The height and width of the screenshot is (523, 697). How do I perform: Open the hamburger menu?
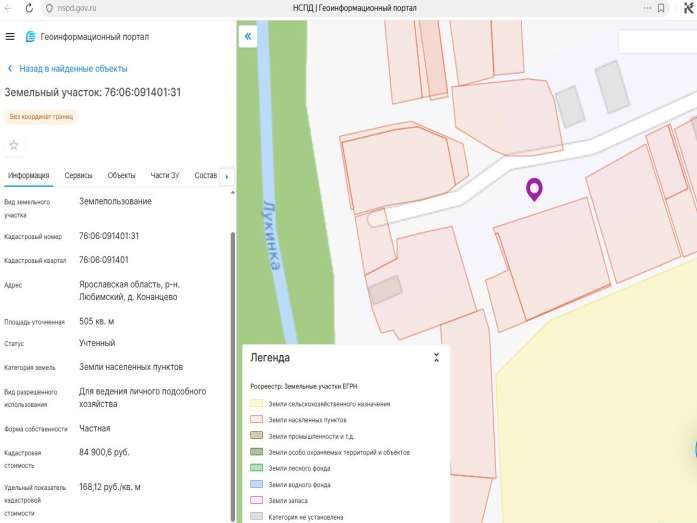10,36
